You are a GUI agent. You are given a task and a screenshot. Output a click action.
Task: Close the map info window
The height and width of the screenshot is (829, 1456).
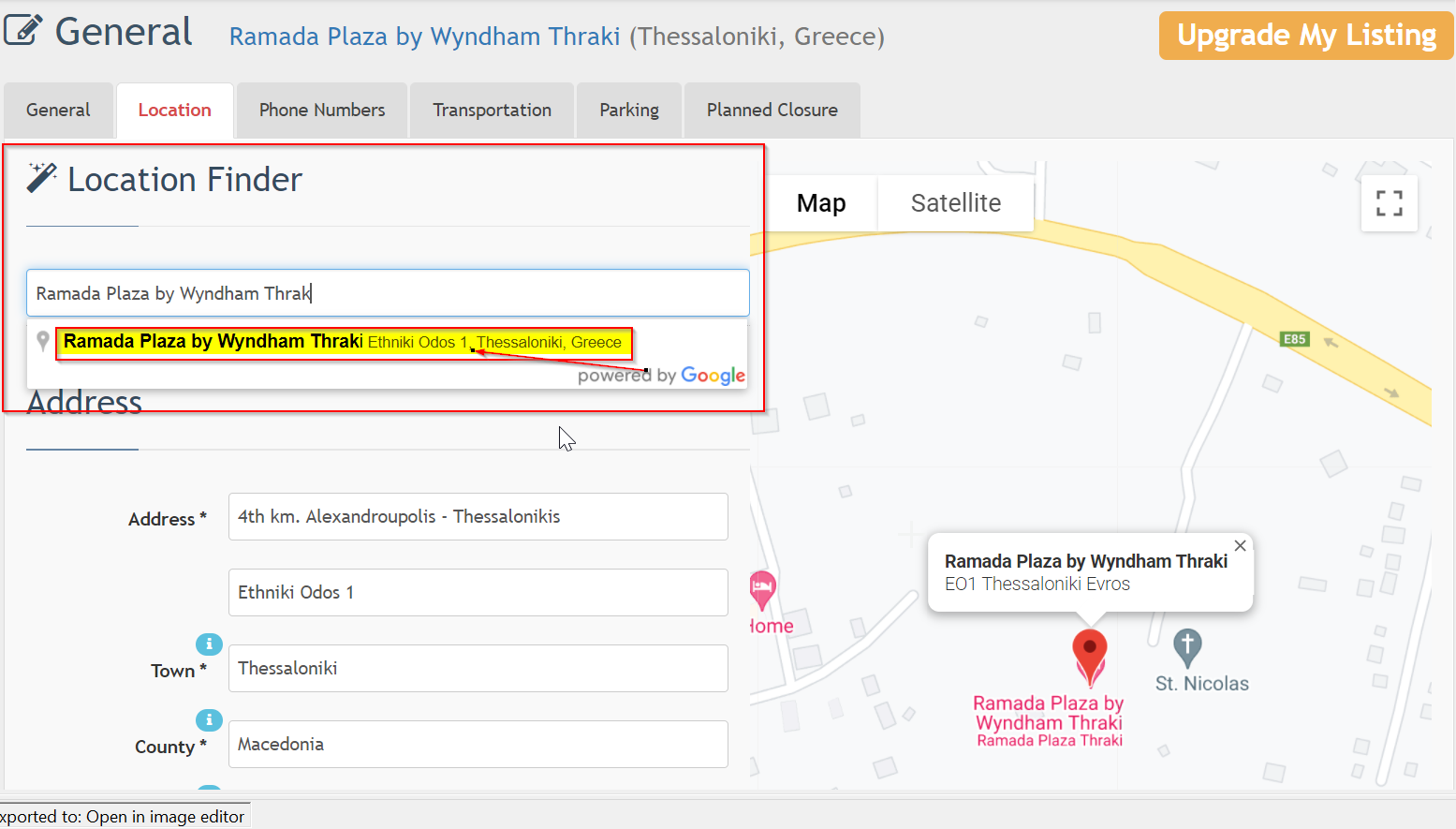pyautogui.click(x=1240, y=546)
